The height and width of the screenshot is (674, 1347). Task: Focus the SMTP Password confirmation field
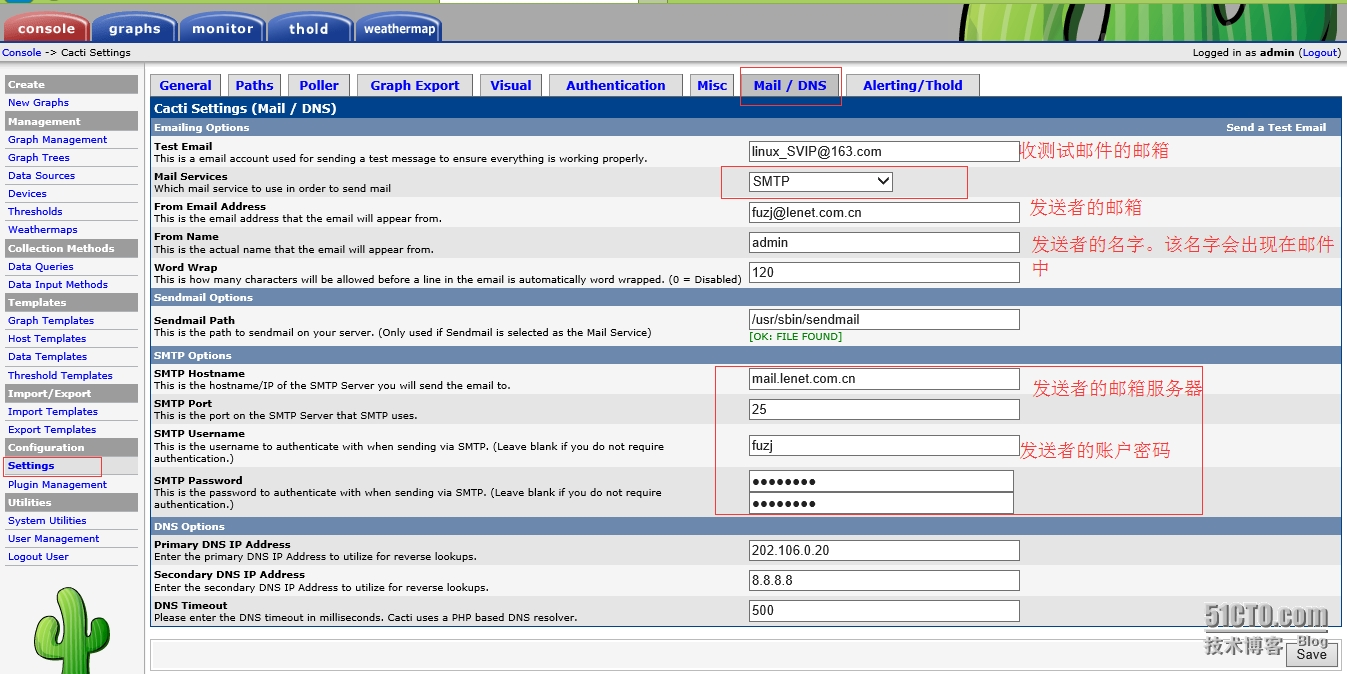coord(881,503)
